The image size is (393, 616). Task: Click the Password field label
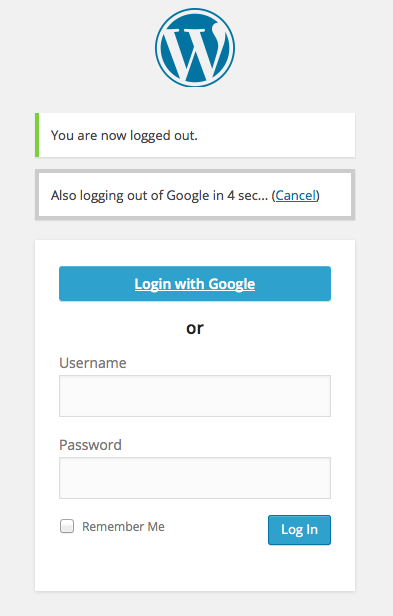click(x=90, y=445)
